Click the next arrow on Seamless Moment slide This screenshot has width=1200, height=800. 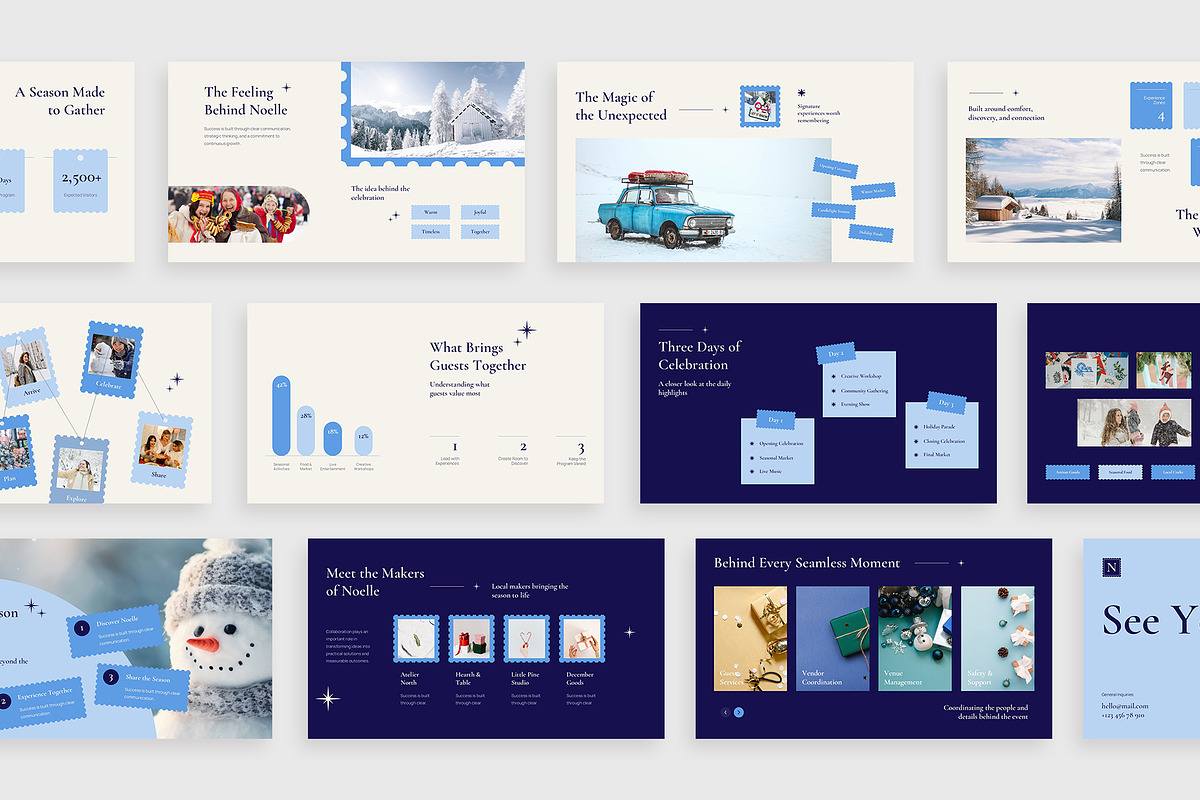click(739, 712)
